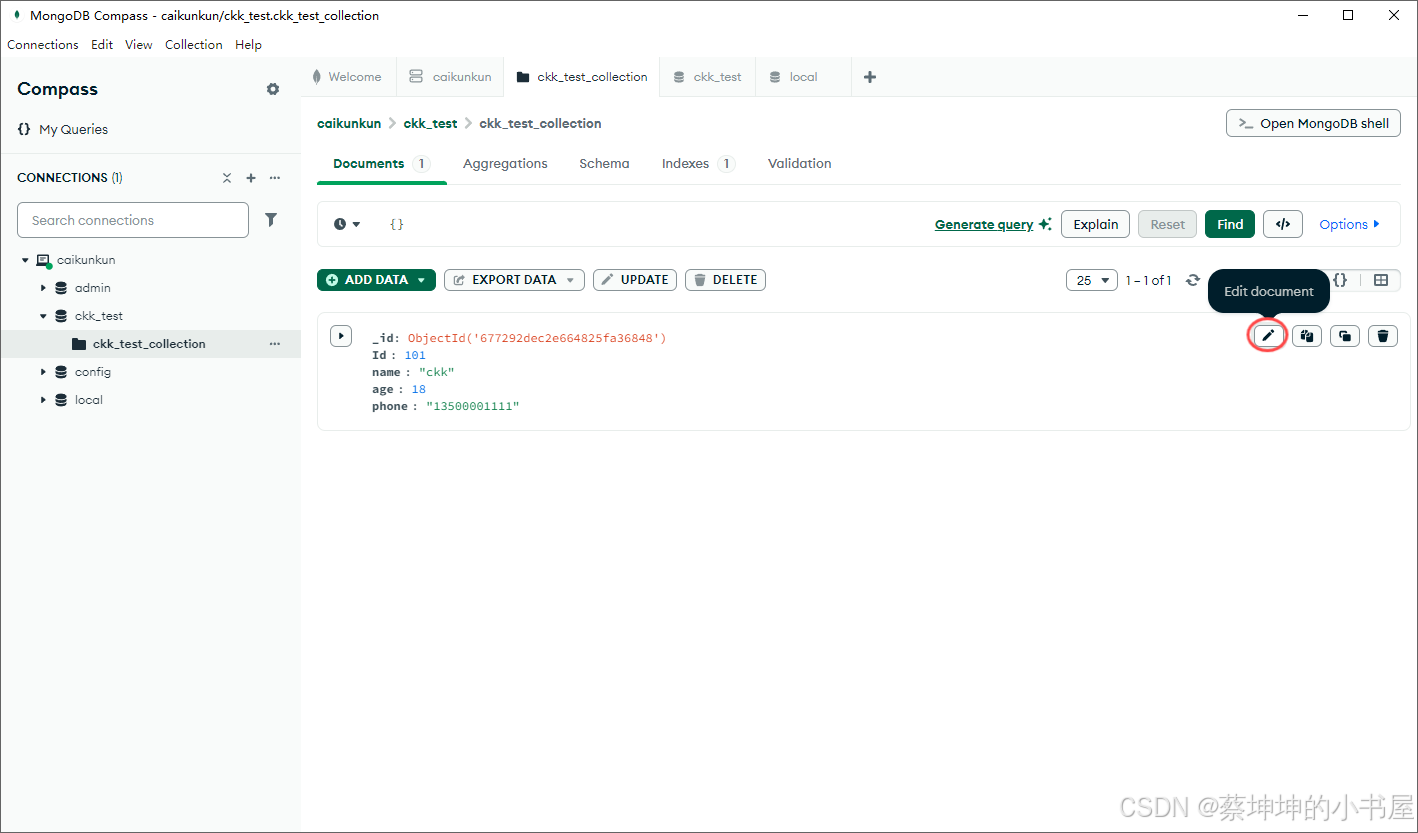1418x833 pixels.
Task: Toggle the connections filter funnel
Action: click(x=271, y=219)
